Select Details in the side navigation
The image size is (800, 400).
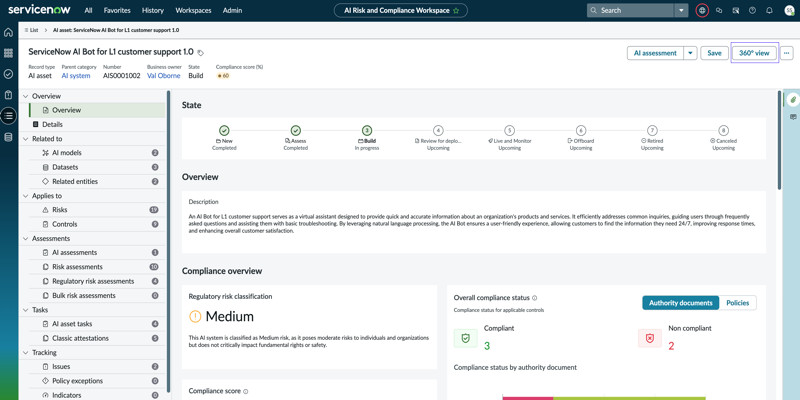[x=53, y=124]
